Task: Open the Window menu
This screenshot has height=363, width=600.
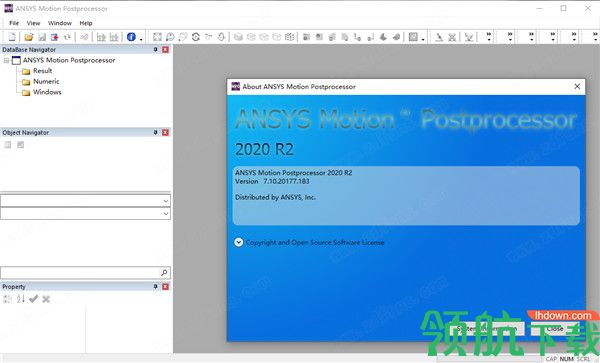Action: [60, 23]
